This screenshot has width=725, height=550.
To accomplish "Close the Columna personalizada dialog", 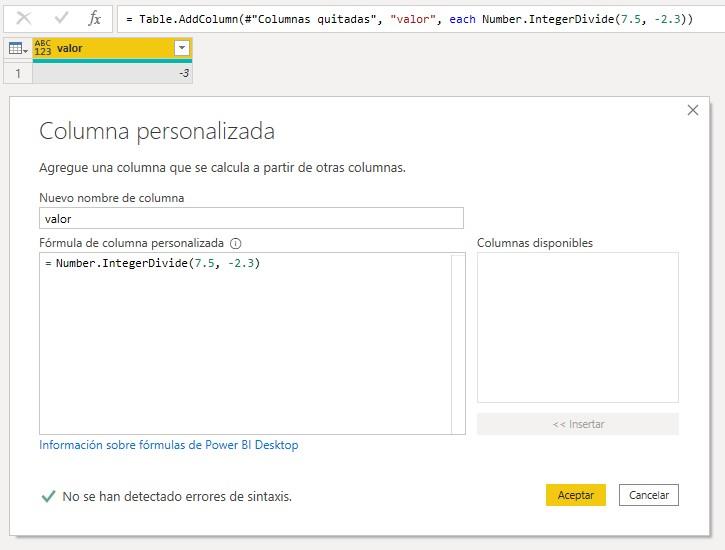I will (x=693, y=110).
